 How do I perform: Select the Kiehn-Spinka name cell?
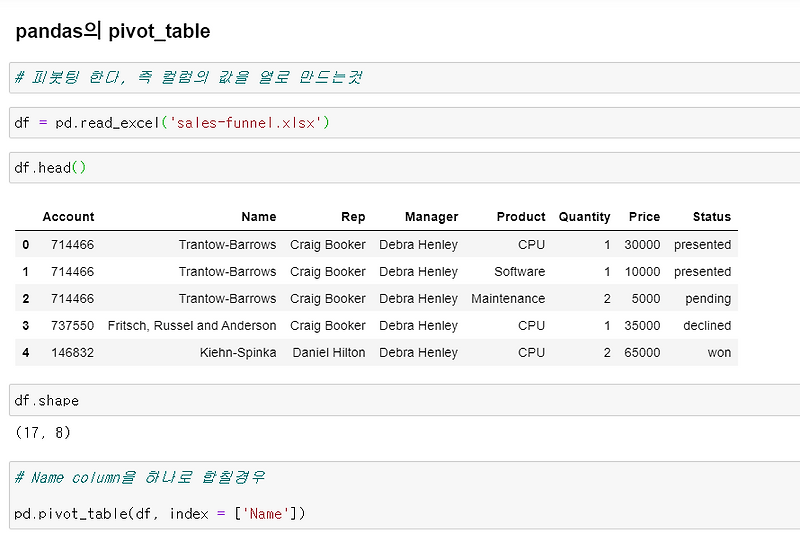point(238,353)
